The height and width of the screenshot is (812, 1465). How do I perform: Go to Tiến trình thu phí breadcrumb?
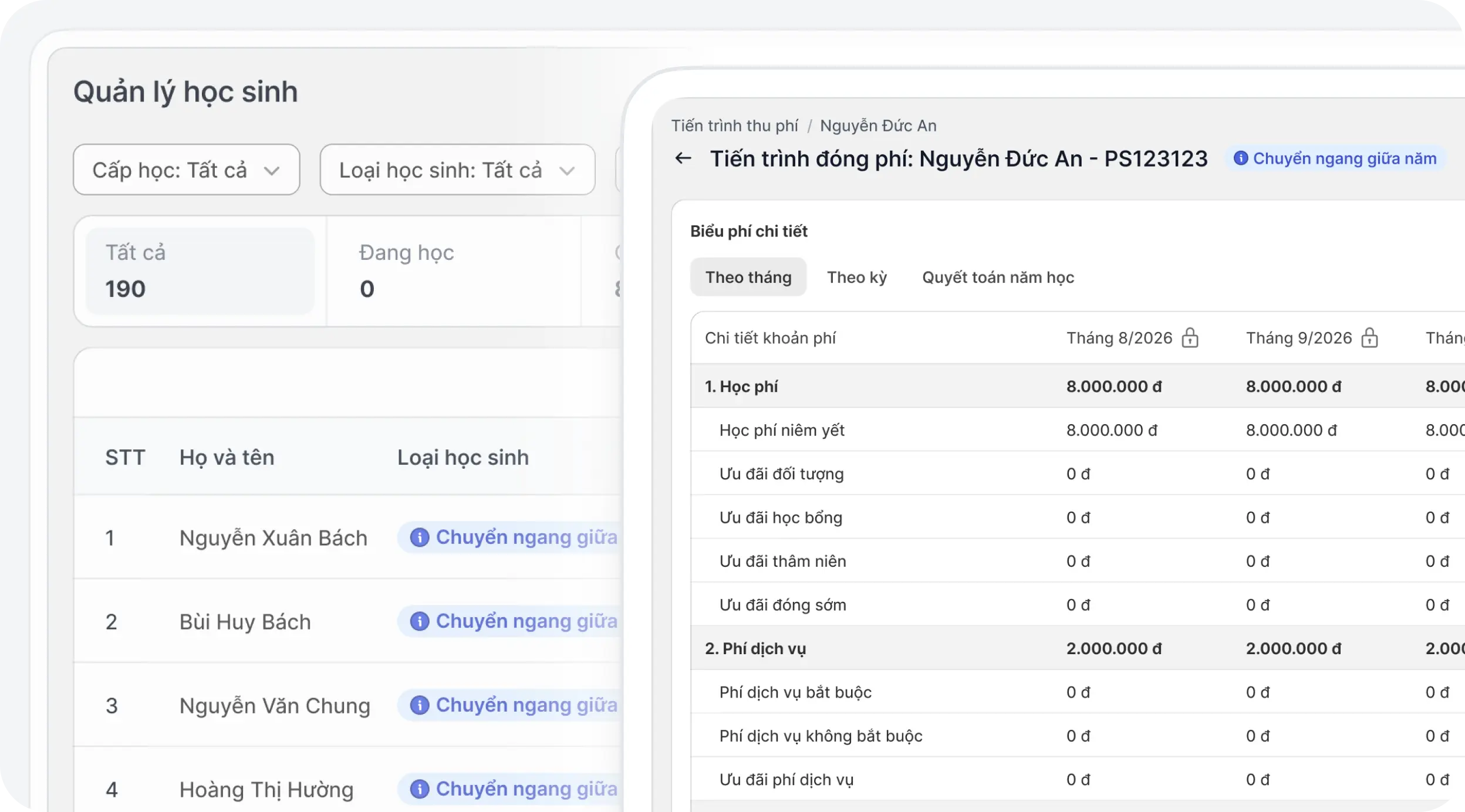coord(734,126)
